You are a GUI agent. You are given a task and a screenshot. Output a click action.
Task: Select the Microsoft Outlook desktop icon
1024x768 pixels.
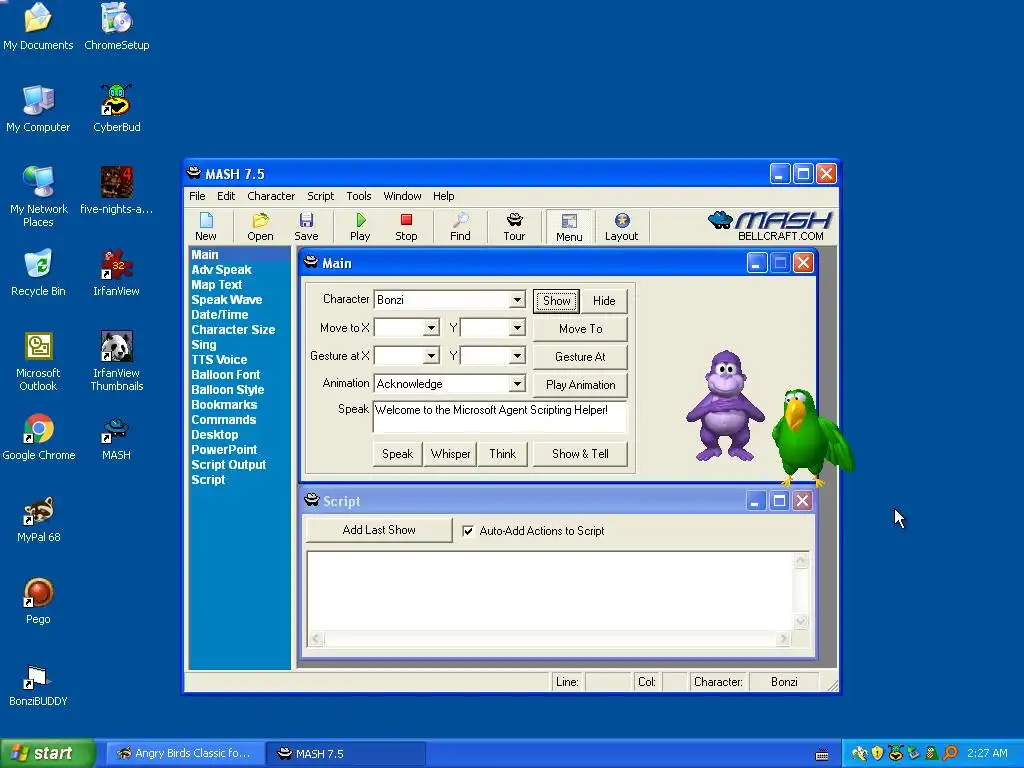pos(38,361)
